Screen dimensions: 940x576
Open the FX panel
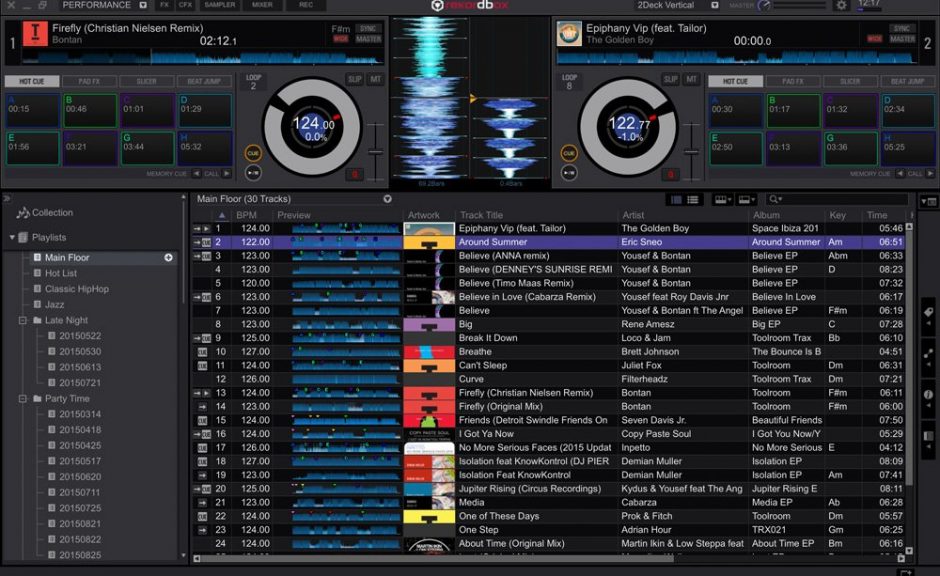pyautogui.click(x=165, y=5)
